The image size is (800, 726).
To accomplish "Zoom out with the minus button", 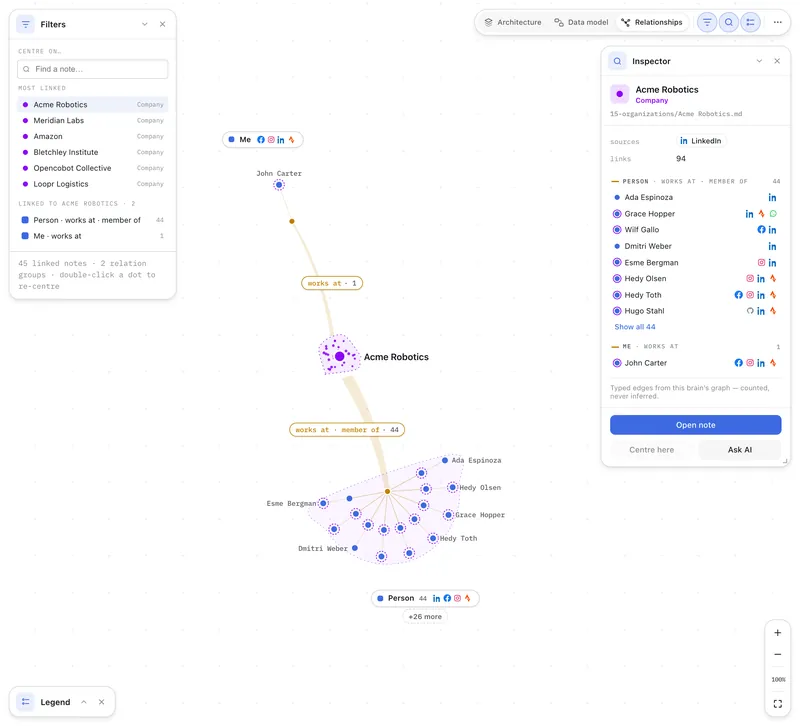I will 778,654.
